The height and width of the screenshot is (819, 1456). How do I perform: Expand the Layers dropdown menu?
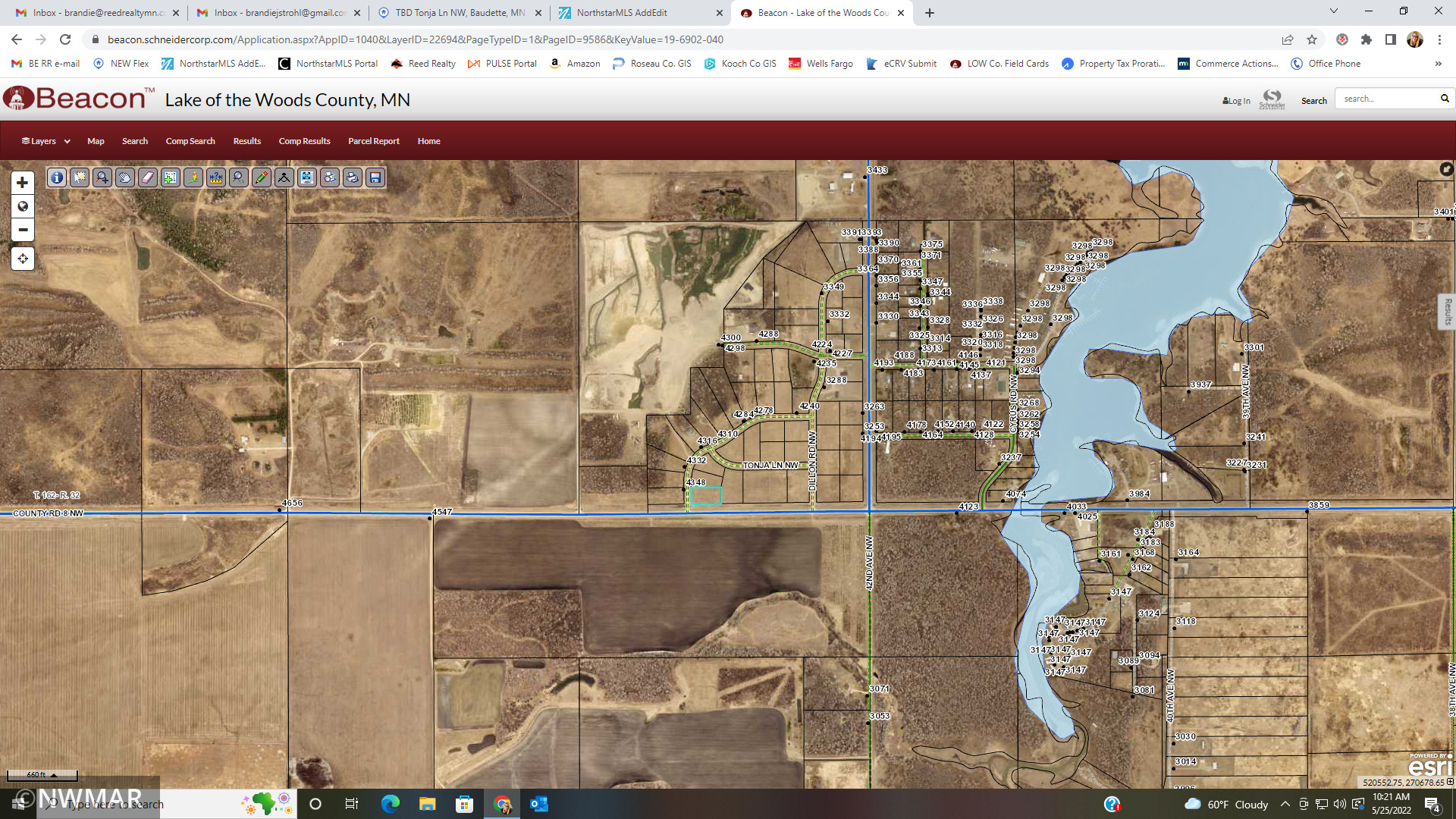pyautogui.click(x=45, y=141)
